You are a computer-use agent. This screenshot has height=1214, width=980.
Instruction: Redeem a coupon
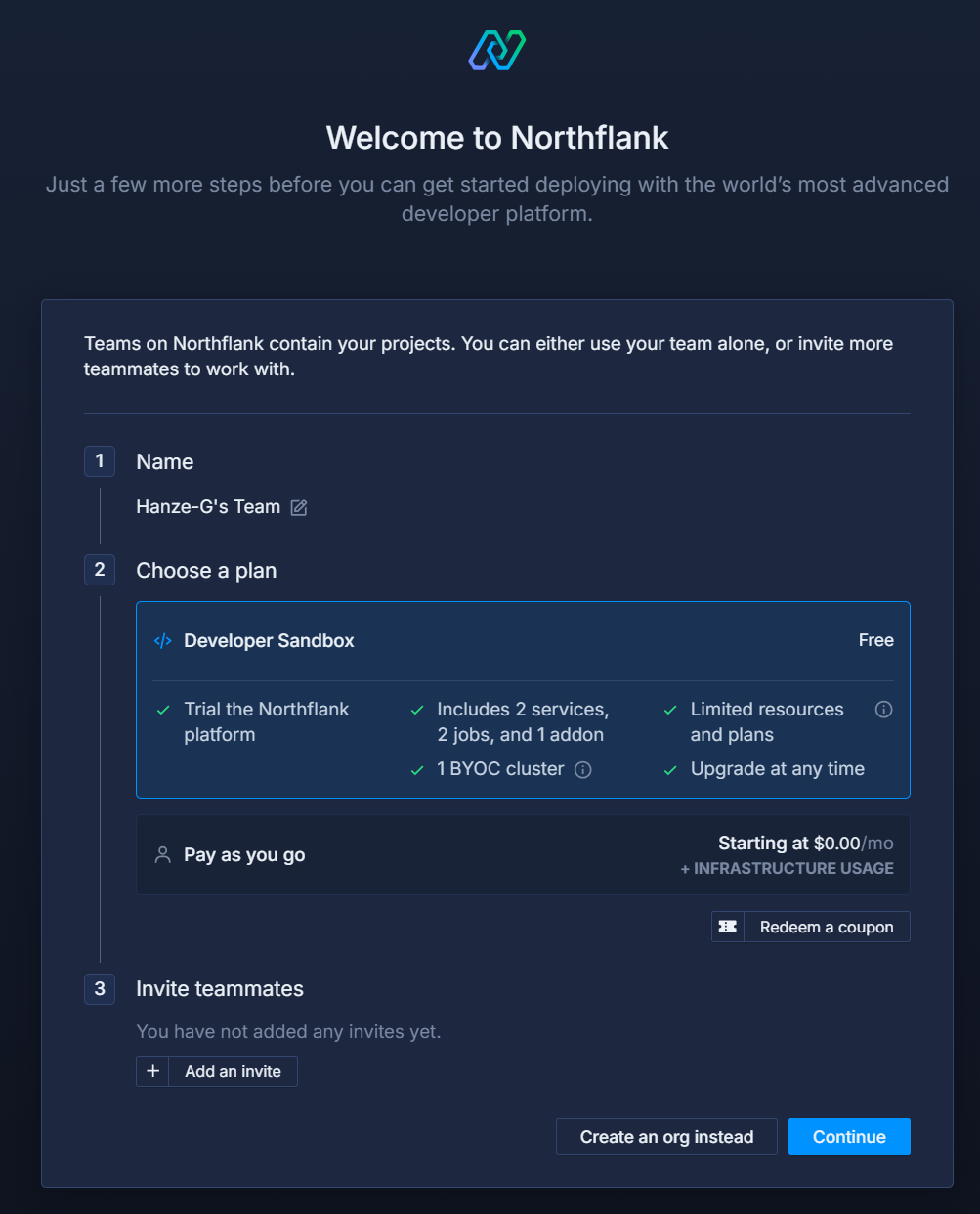click(811, 927)
